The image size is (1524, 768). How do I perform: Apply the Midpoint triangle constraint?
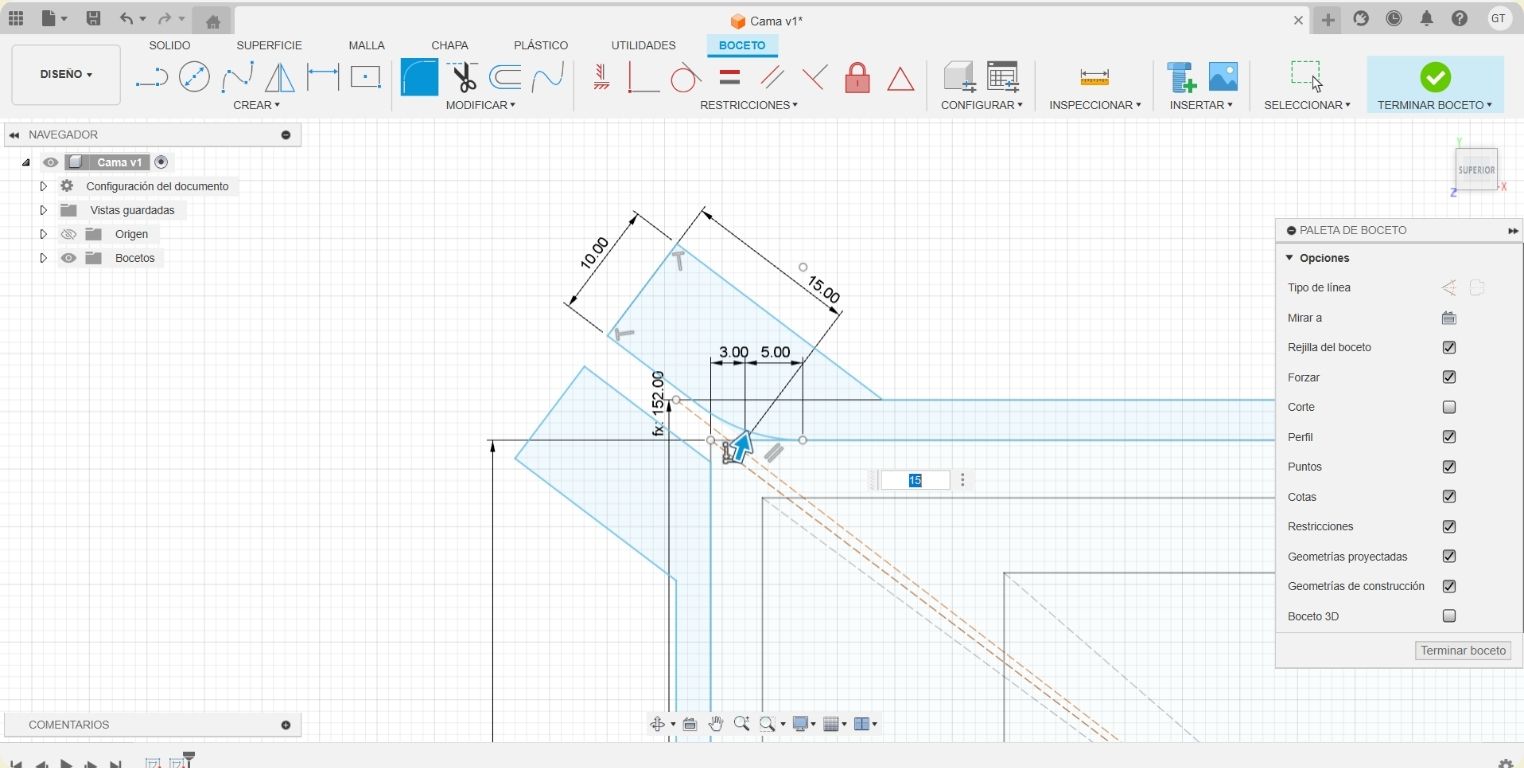[901, 78]
